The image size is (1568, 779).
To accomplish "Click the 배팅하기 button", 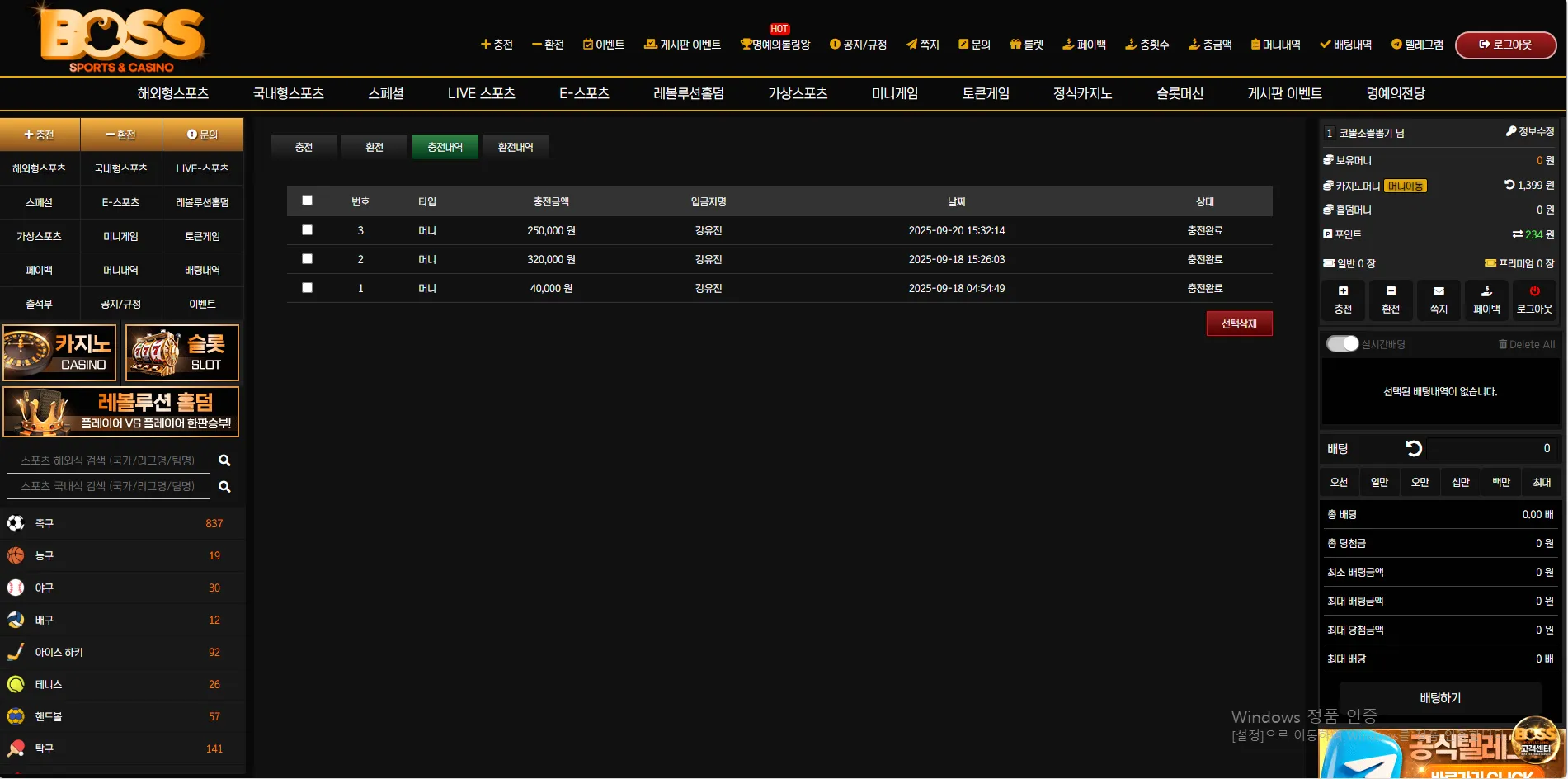I will 1440,698.
